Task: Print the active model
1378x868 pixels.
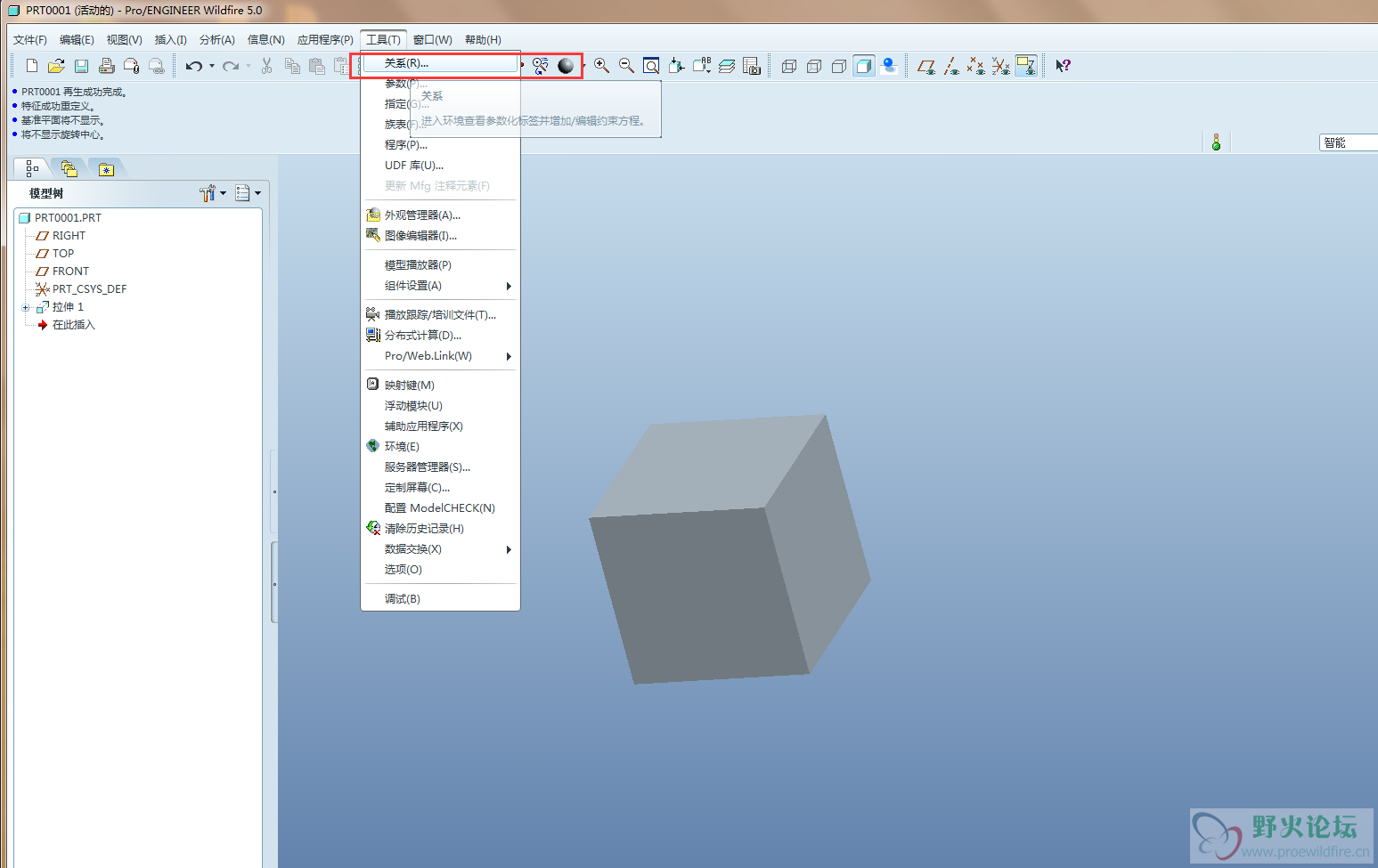Action: (106, 66)
